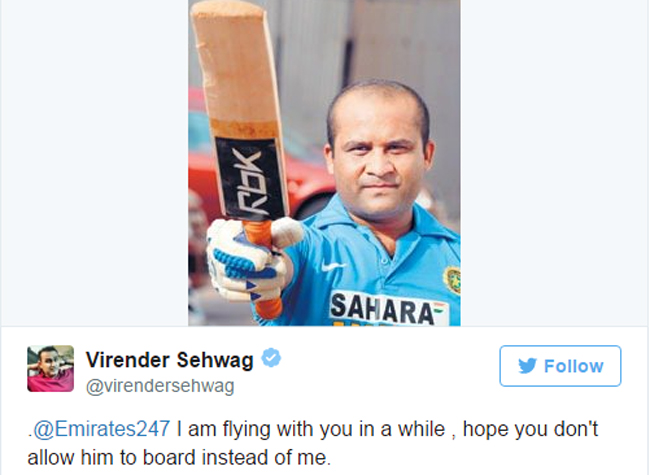650x475 pixels.
Task: Open the @Emirates247 mention link
Action: [101, 428]
